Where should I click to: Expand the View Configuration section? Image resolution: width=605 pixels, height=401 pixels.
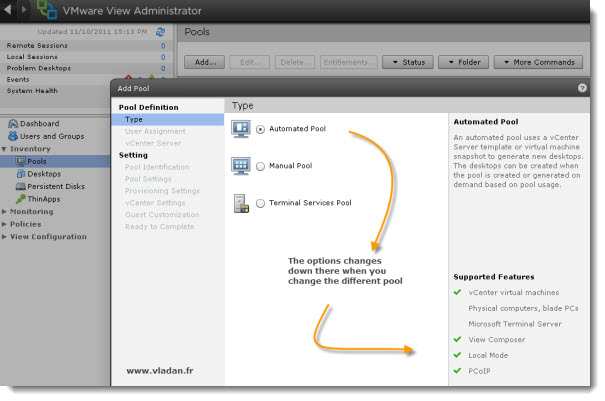point(4,237)
